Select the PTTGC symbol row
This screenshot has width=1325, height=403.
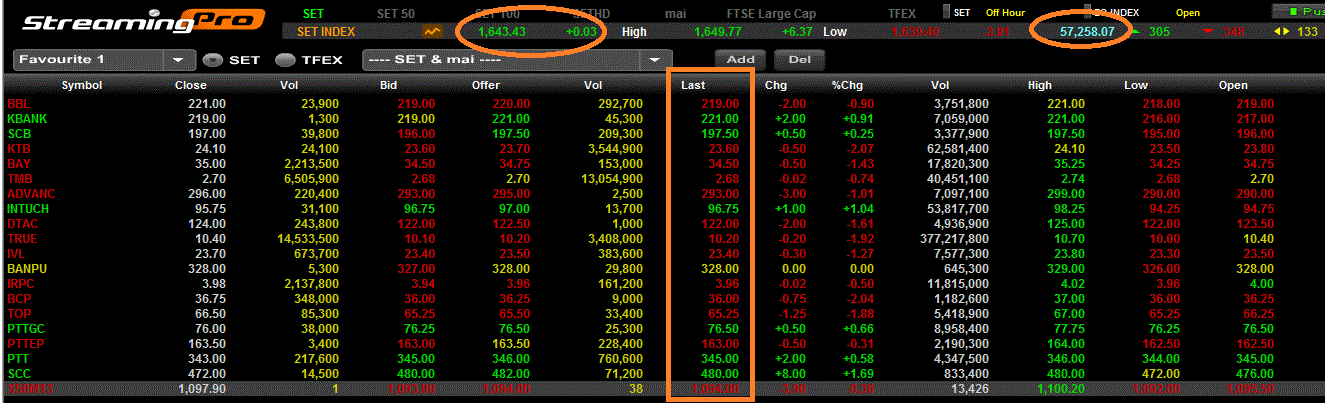(662, 328)
